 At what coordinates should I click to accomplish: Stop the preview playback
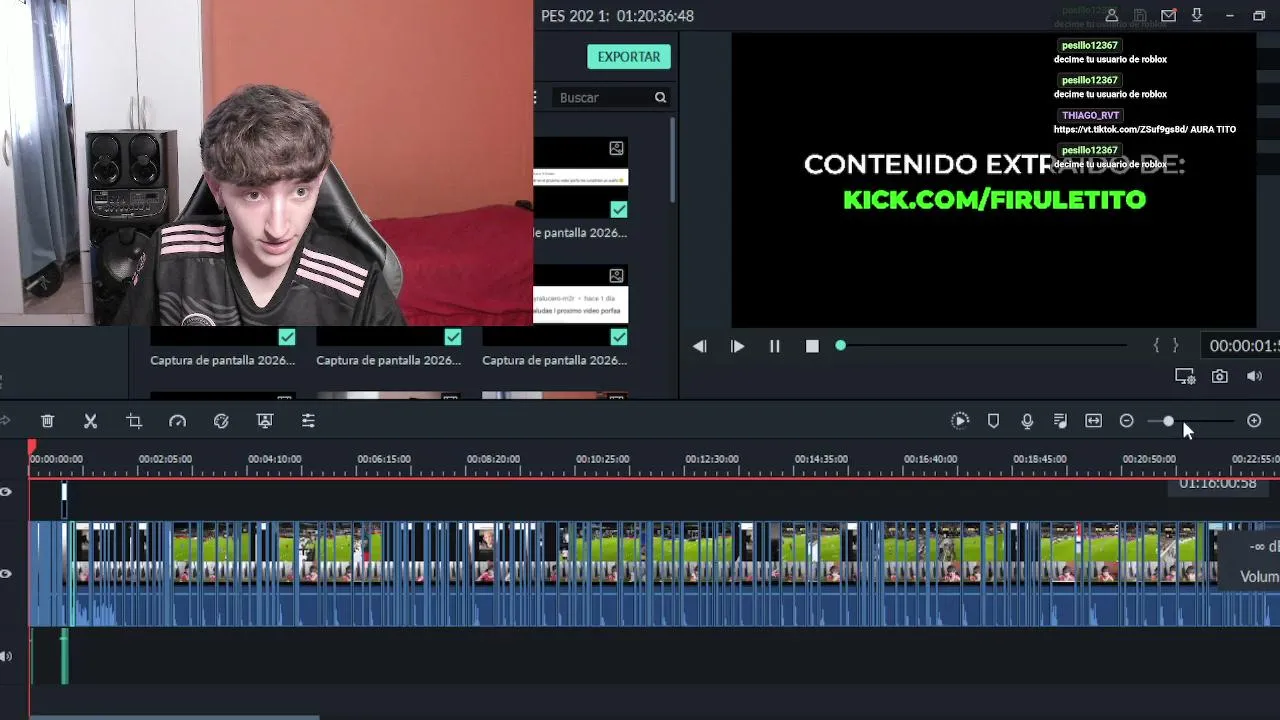click(x=812, y=346)
